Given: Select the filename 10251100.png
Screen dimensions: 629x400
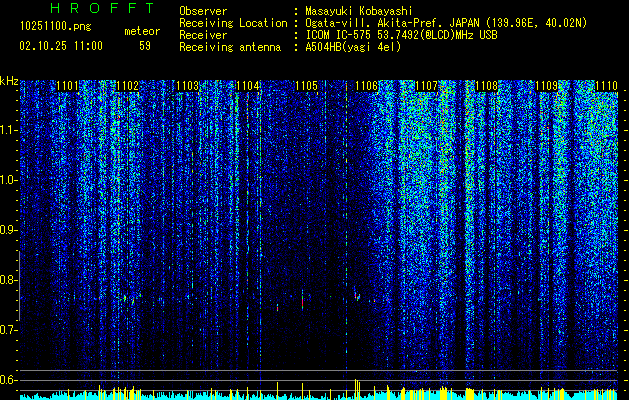Looking at the screenshot, I should pos(56,26).
